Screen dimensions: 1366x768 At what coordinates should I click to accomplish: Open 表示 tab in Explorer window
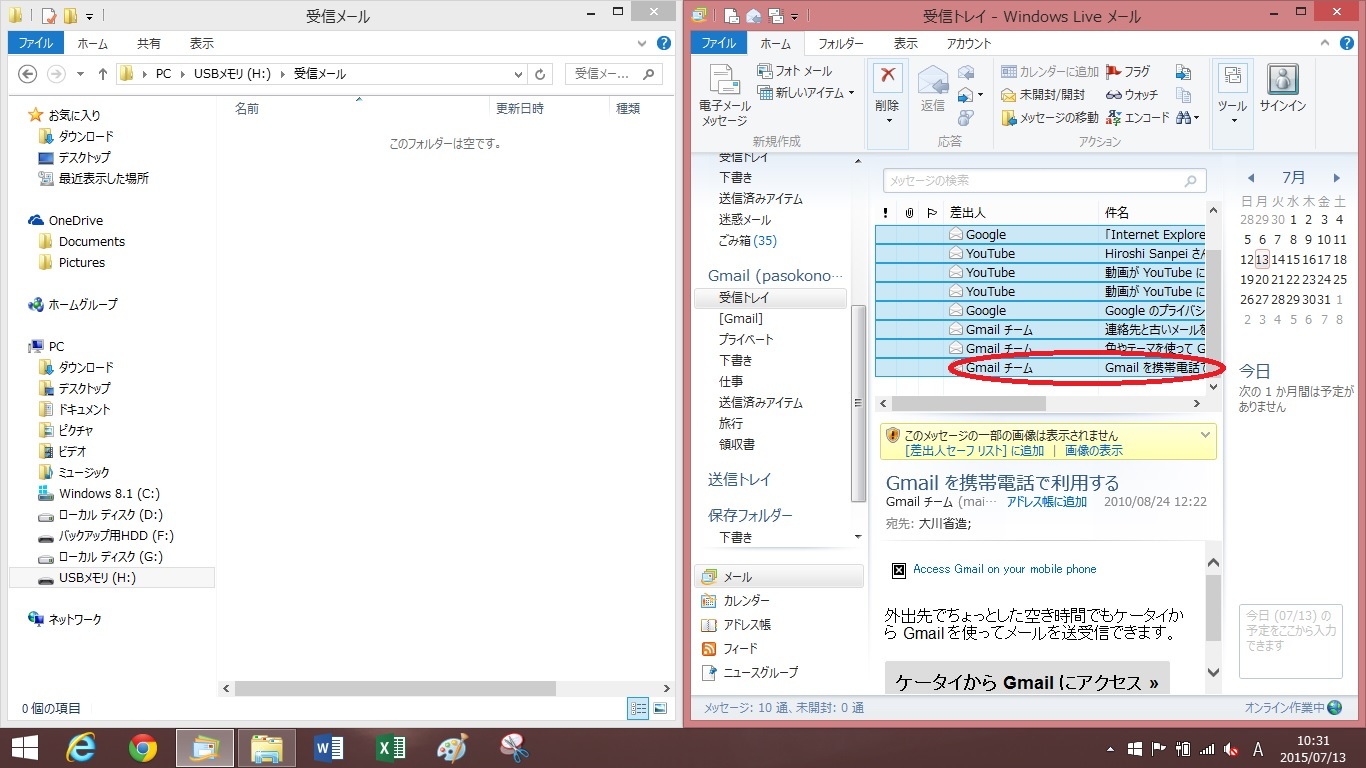tap(201, 43)
